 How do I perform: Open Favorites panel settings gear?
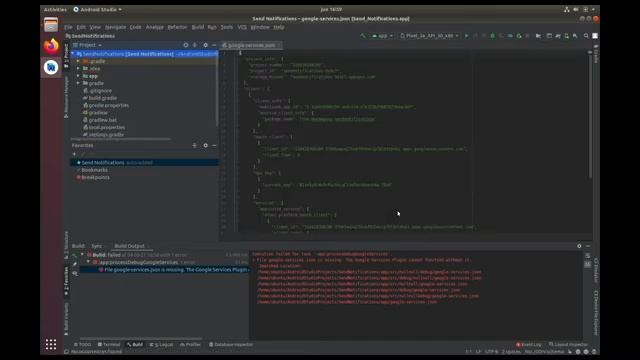205,145
